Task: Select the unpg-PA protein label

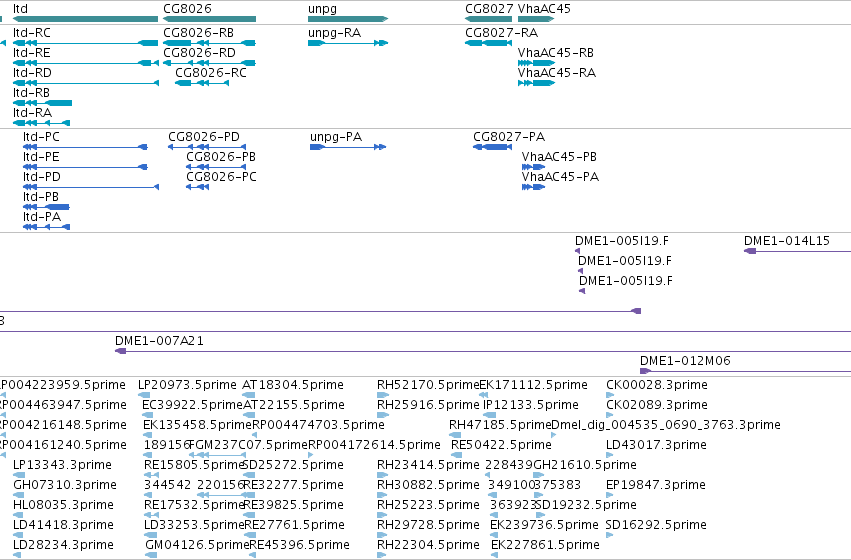Action: click(x=336, y=137)
